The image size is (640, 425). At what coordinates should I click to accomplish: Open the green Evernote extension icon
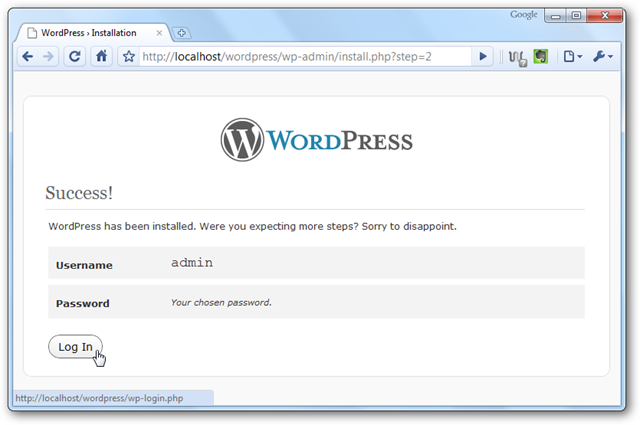coord(541,56)
